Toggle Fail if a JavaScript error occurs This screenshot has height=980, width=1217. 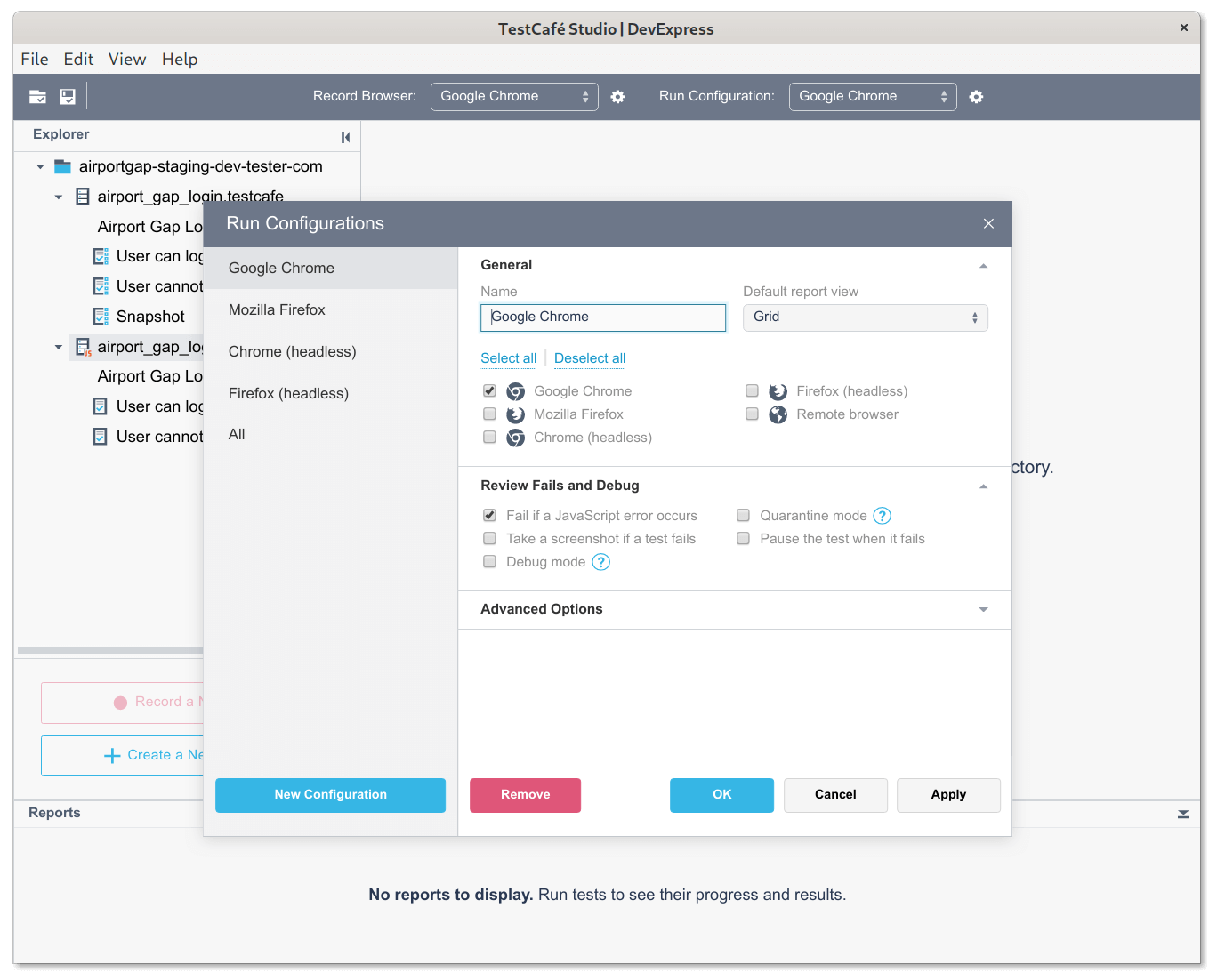point(489,516)
